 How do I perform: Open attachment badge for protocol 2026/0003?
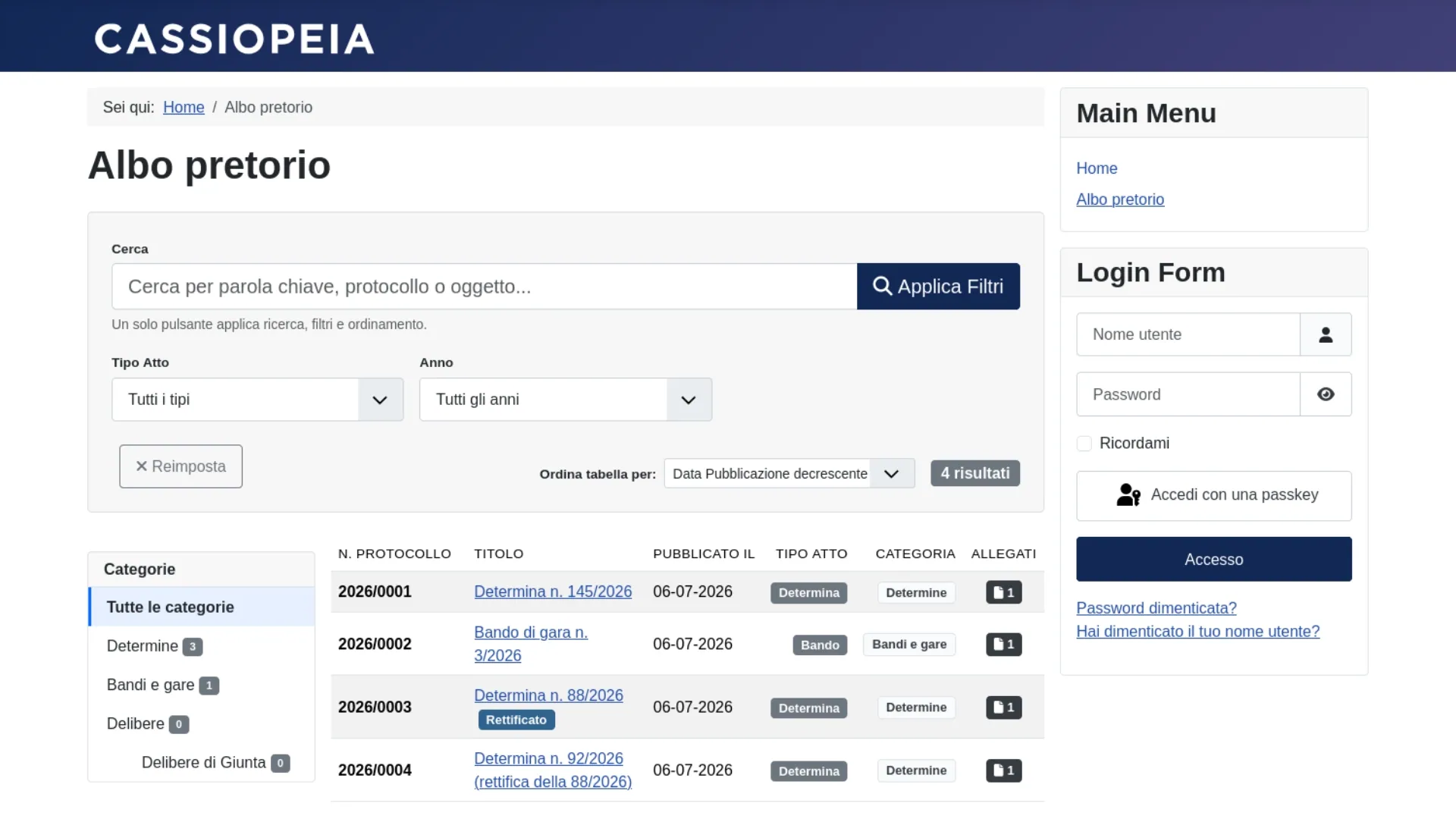pyautogui.click(x=1003, y=708)
